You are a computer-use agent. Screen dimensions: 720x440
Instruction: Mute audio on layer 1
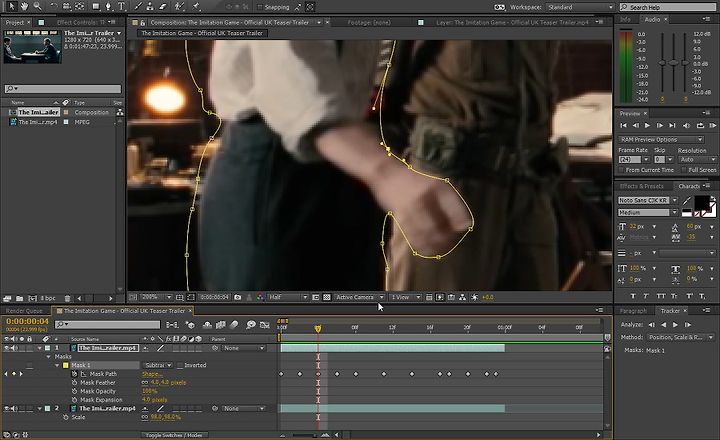14,348
